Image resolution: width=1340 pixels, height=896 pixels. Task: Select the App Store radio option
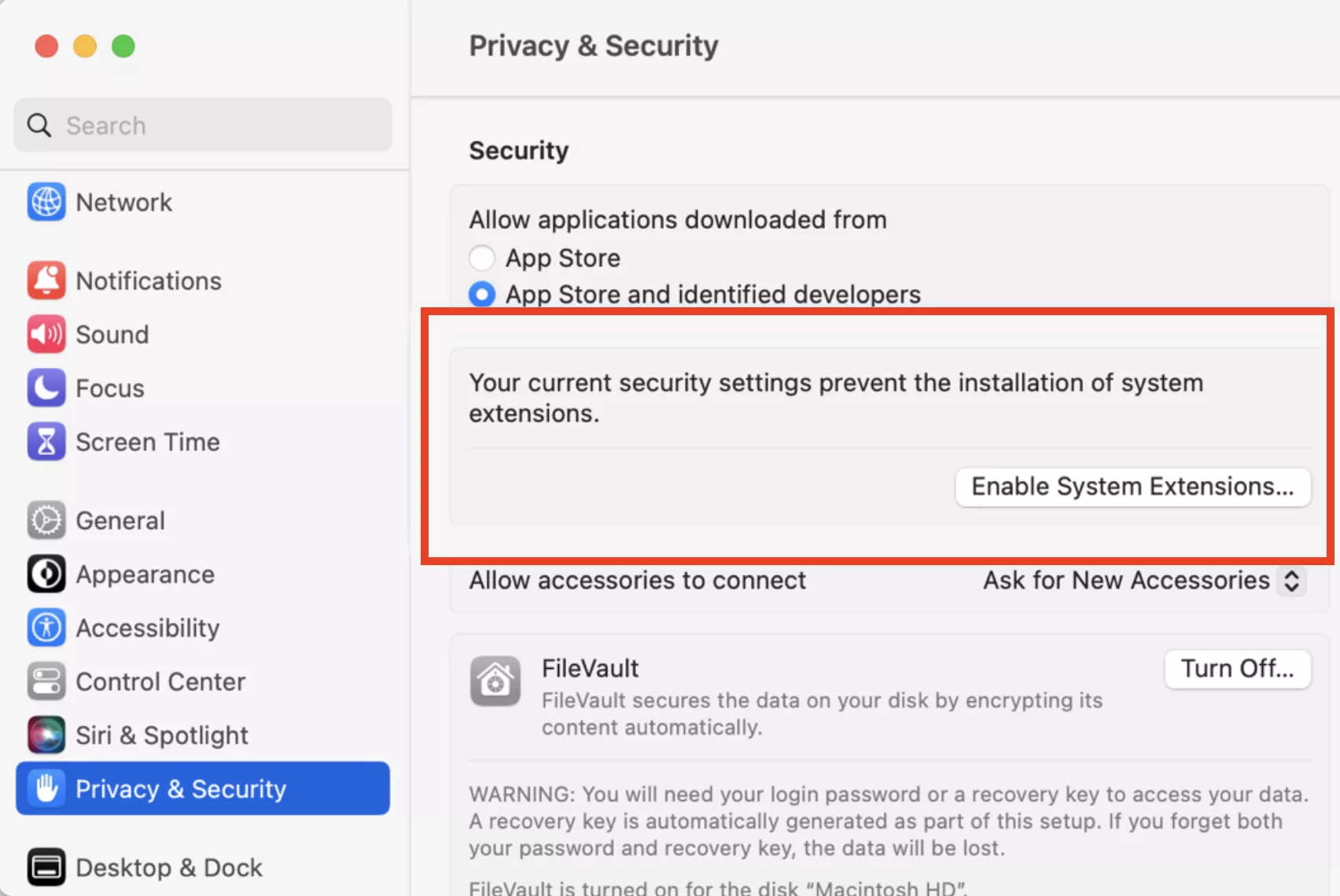482,258
